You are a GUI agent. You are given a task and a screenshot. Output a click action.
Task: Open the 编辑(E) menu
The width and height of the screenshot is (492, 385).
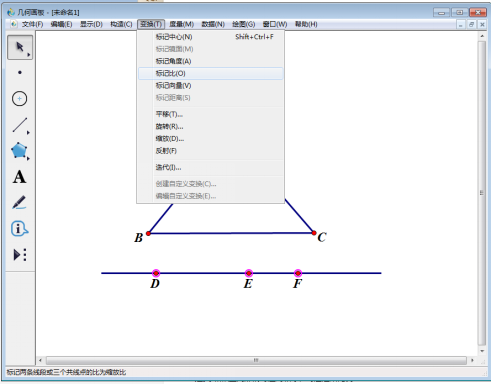coord(61,24)
